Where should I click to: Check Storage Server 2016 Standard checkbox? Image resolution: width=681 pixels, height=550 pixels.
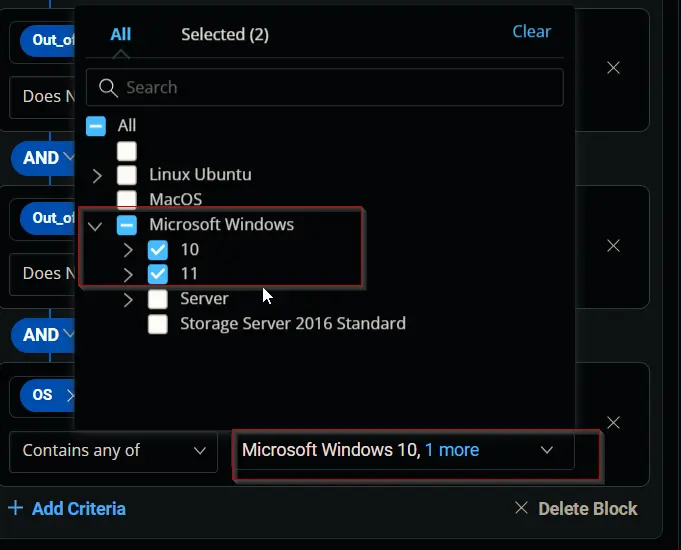pyautogui.click(x=158, y=324)
